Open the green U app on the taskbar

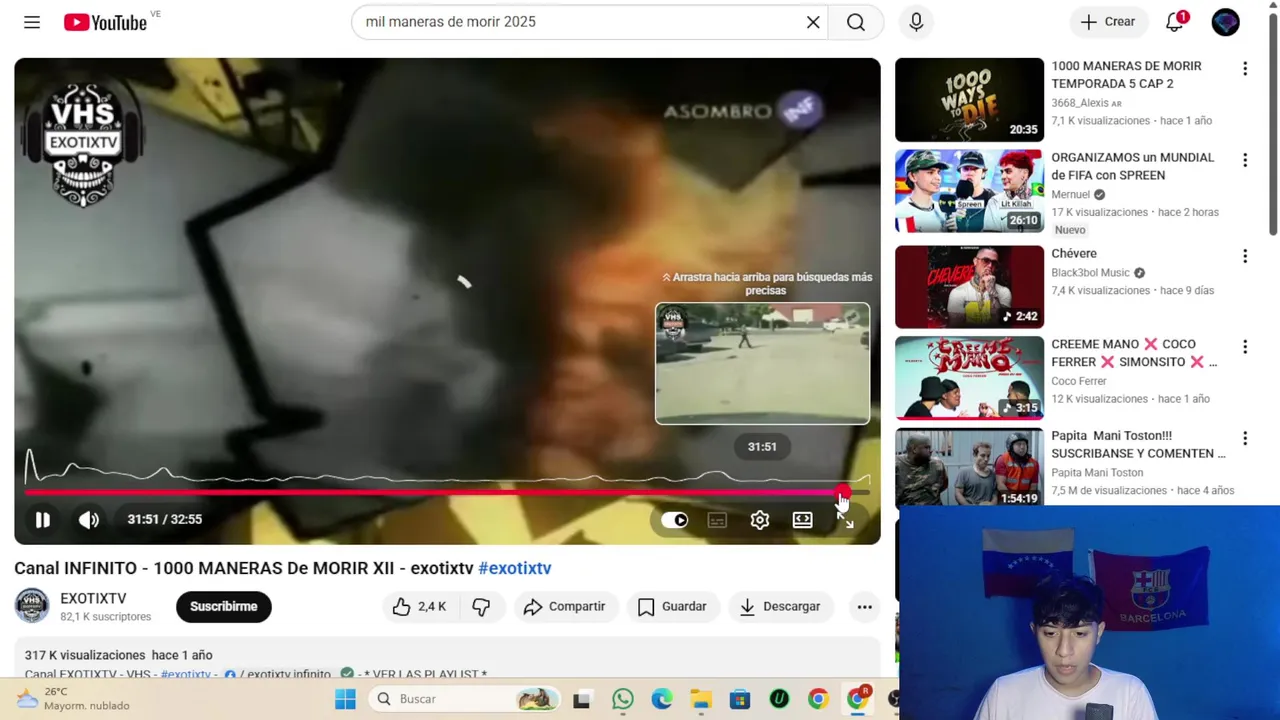point(779,699)
